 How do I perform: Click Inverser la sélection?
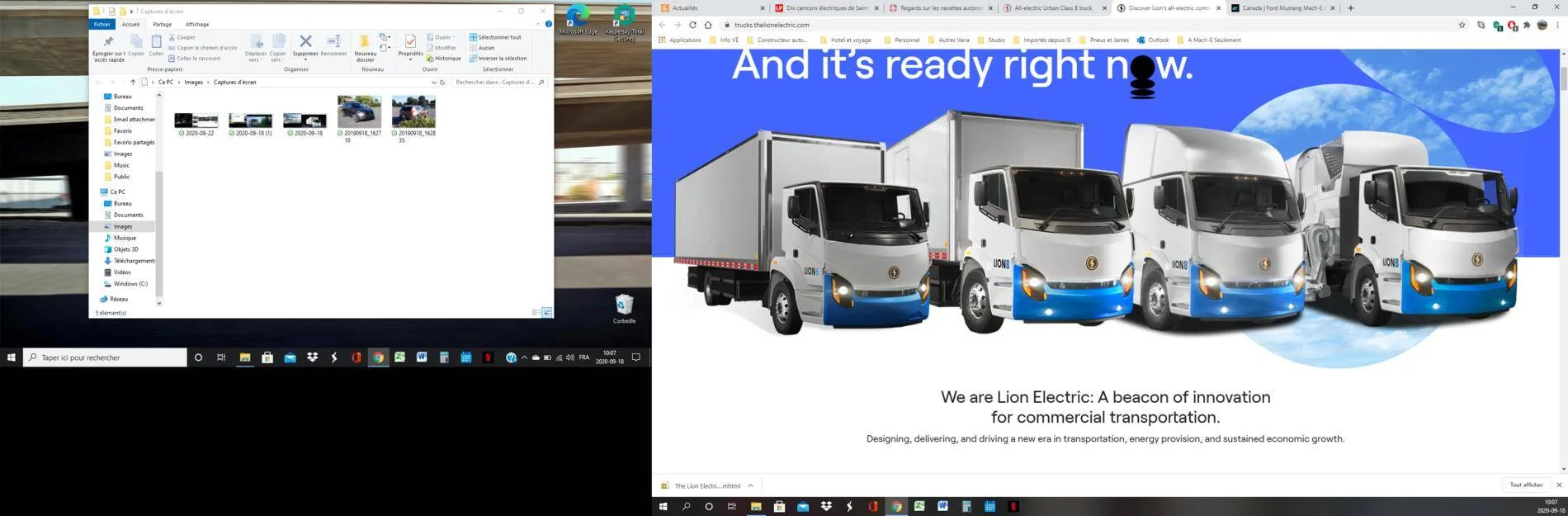pyautogui.click(x=498, y=59)
